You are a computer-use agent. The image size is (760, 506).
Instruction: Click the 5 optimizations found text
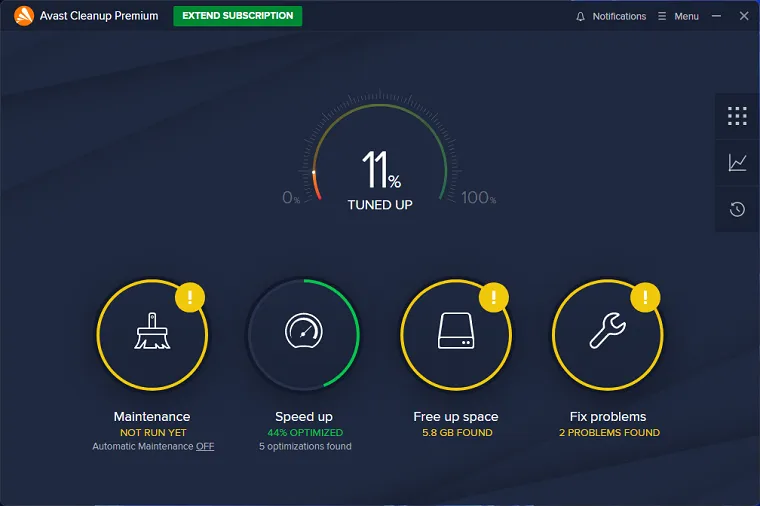click(x=305, y=446)
